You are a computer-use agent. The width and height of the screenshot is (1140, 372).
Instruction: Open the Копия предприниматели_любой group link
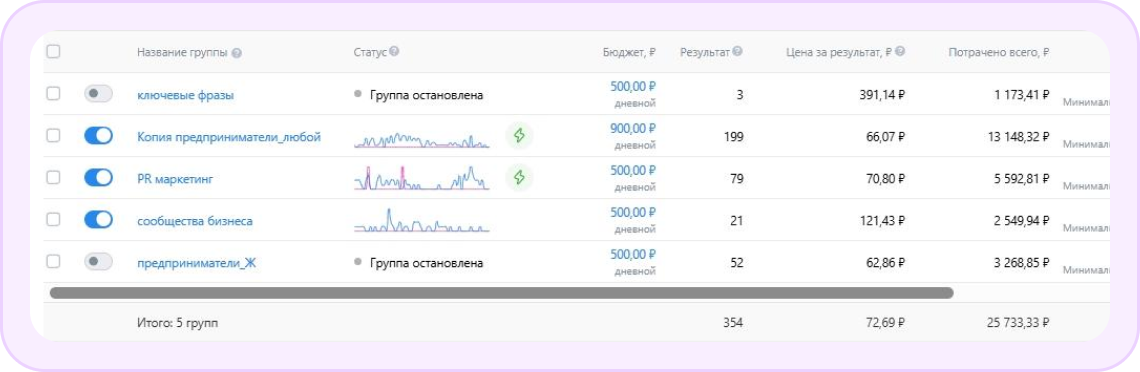coord(229,137)
